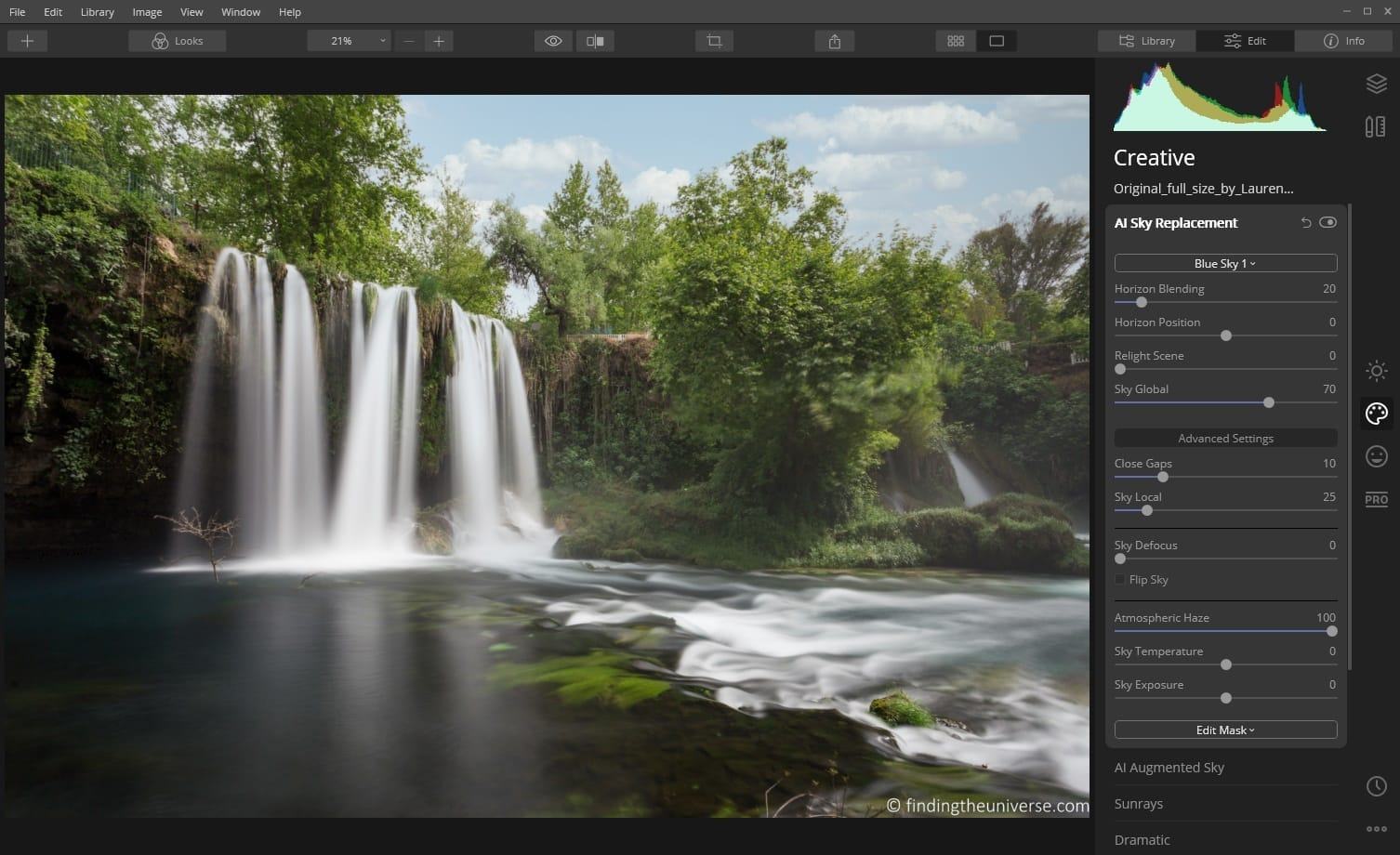
Task: Toggle the quick preview eye icon
Action: 552,40
